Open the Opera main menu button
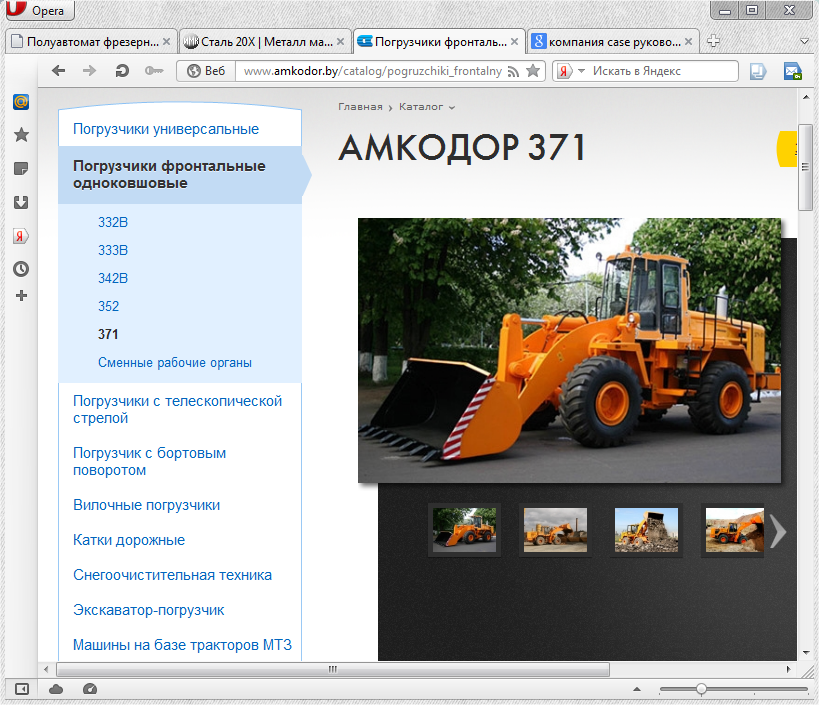This screenshot has height=705, width=819. [x=40, y=10]
